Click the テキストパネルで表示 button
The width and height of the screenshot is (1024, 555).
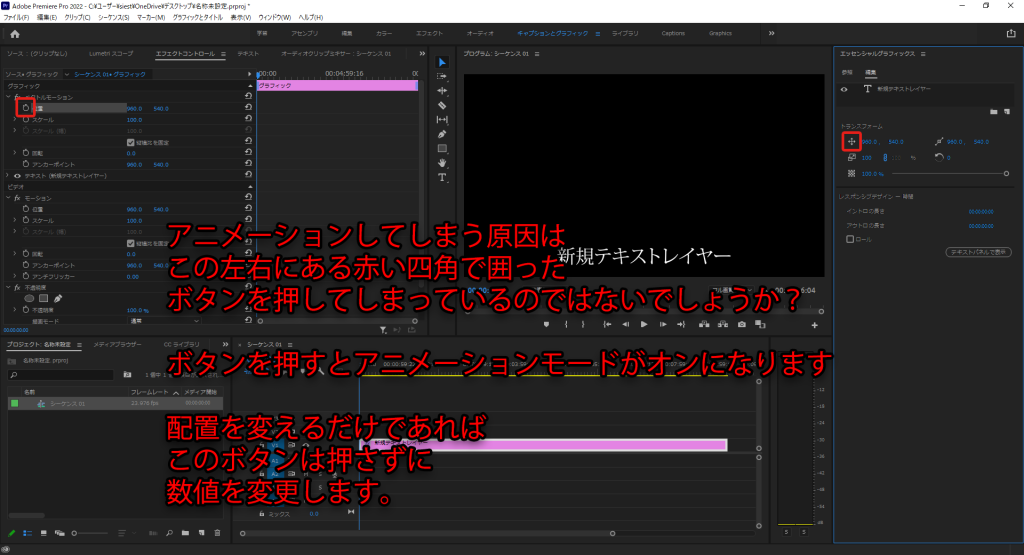tap(977, 251)
